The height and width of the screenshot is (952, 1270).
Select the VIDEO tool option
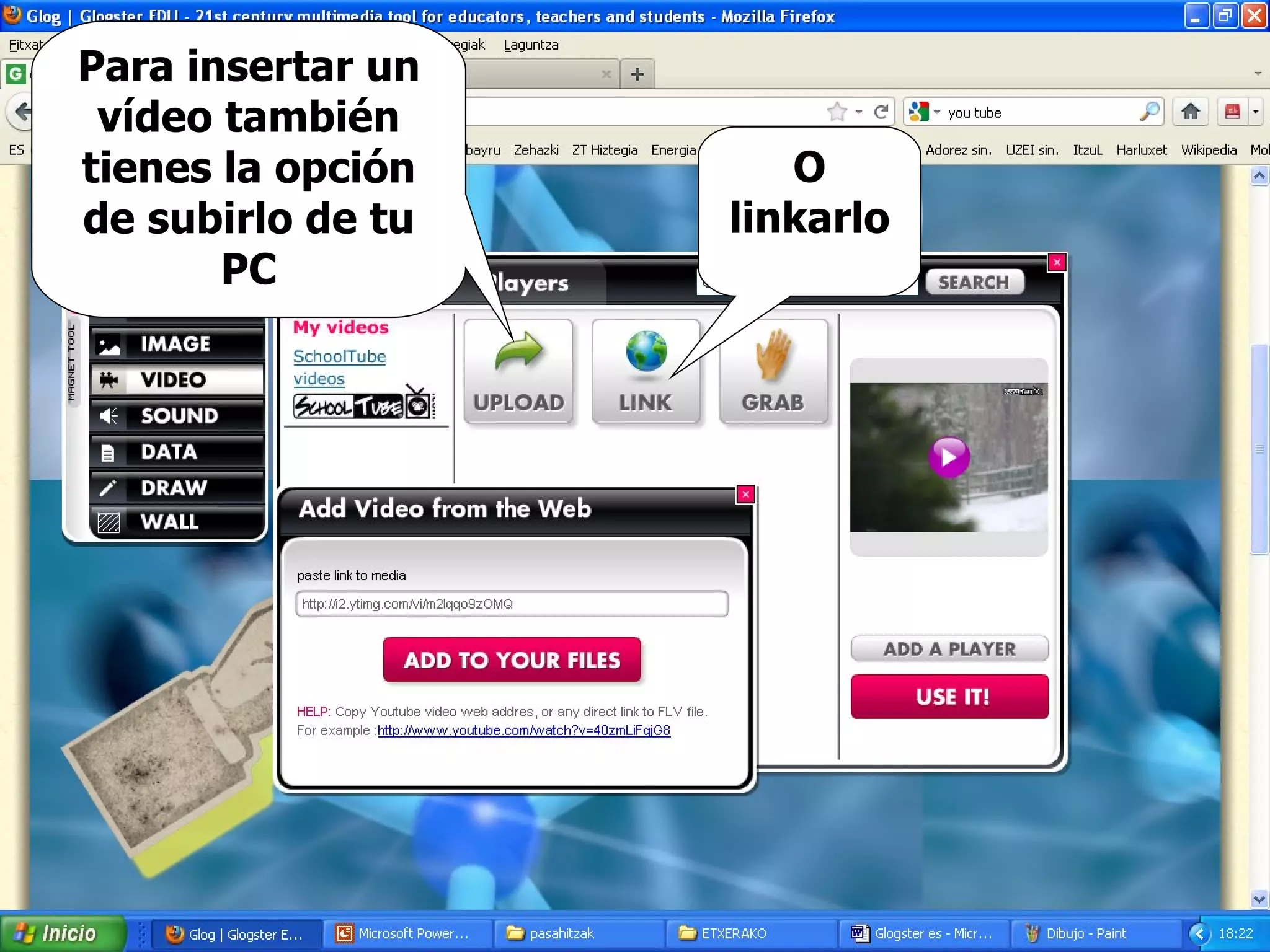click(x=177, y=379)
